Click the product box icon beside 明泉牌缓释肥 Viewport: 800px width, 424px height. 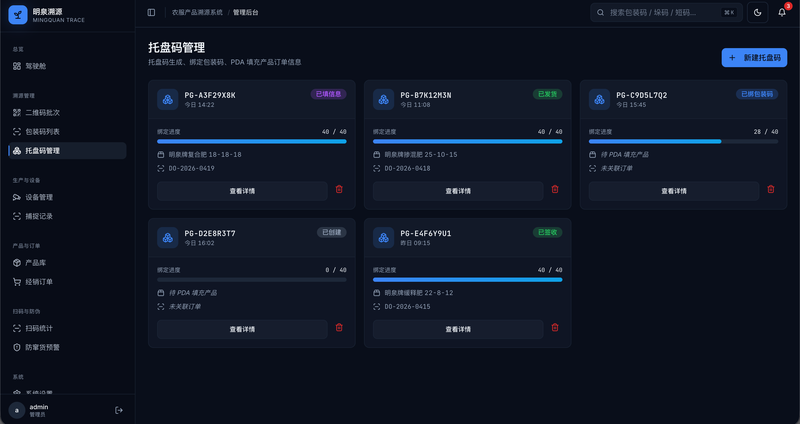tap(377, 293)
